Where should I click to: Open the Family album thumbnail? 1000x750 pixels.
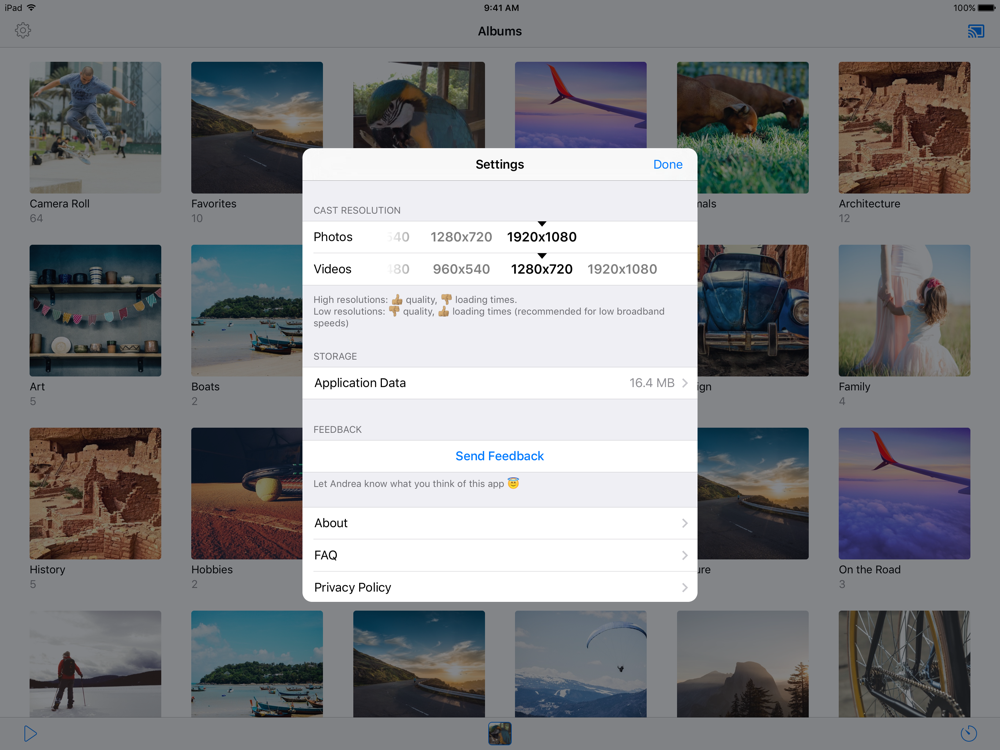coord(904,311)
